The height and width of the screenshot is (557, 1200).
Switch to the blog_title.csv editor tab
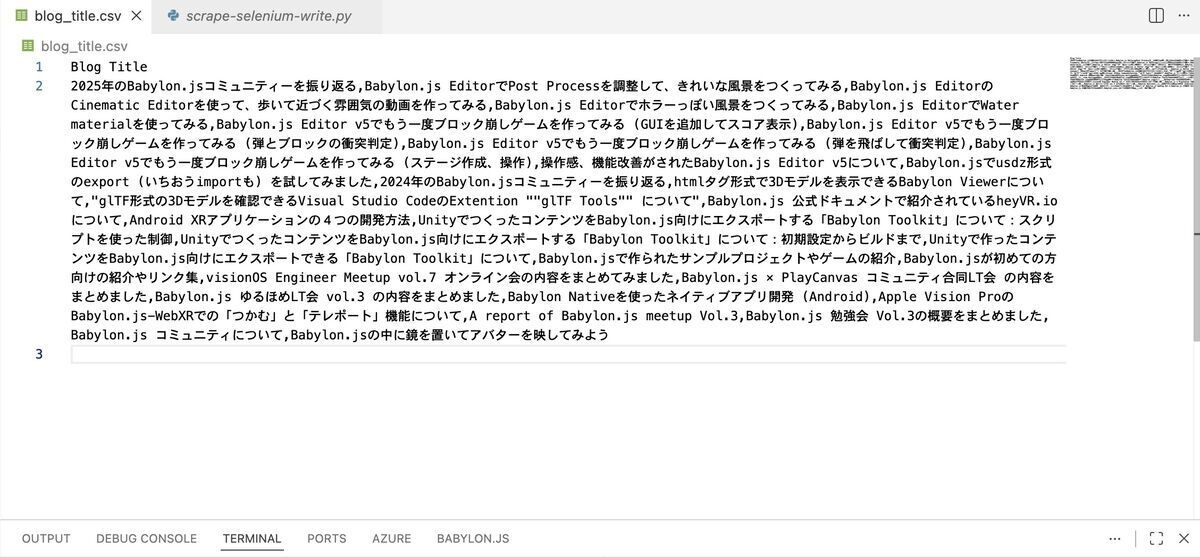[x=77, y=16]
